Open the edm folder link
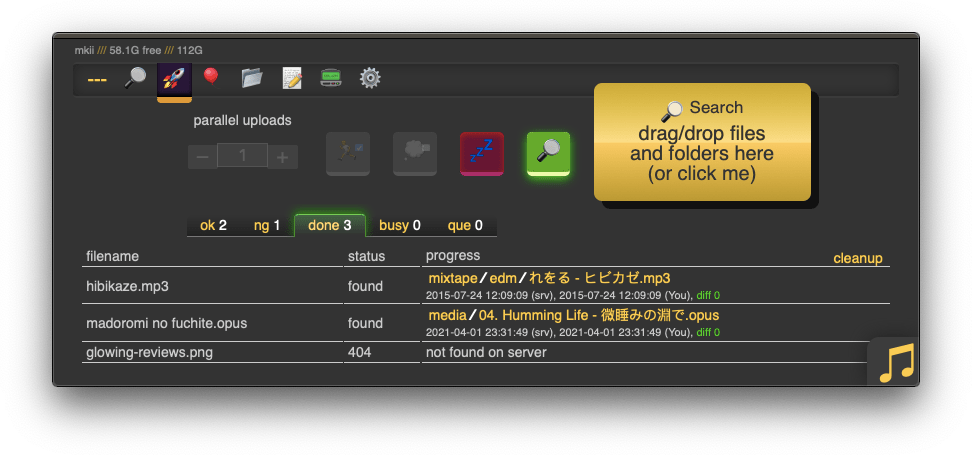Screen dimensions: 972x455 pyautogui.click(x=503, y=278)
